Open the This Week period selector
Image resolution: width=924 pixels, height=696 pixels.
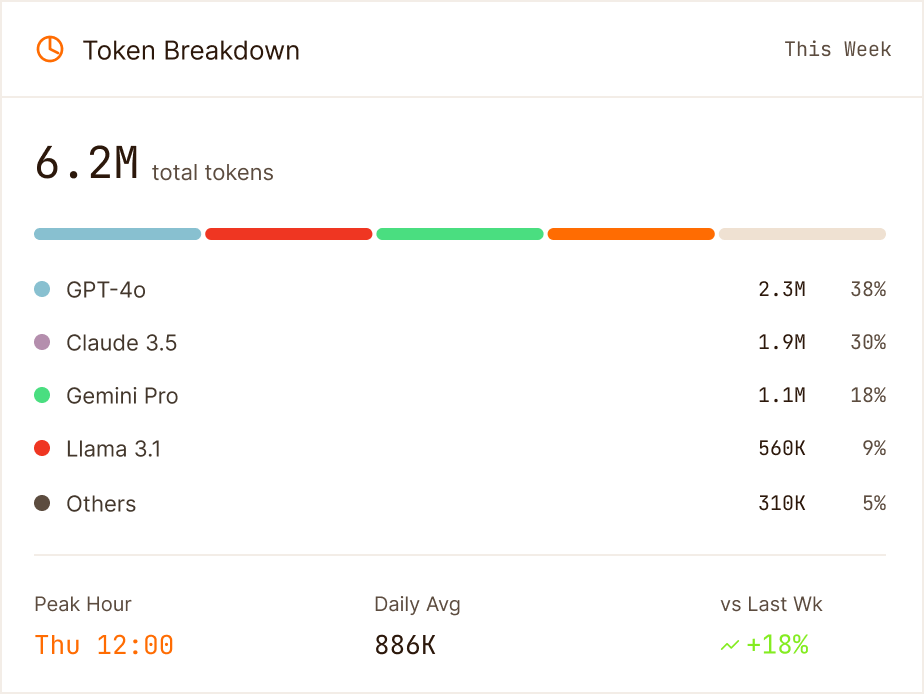click(837, 50)
